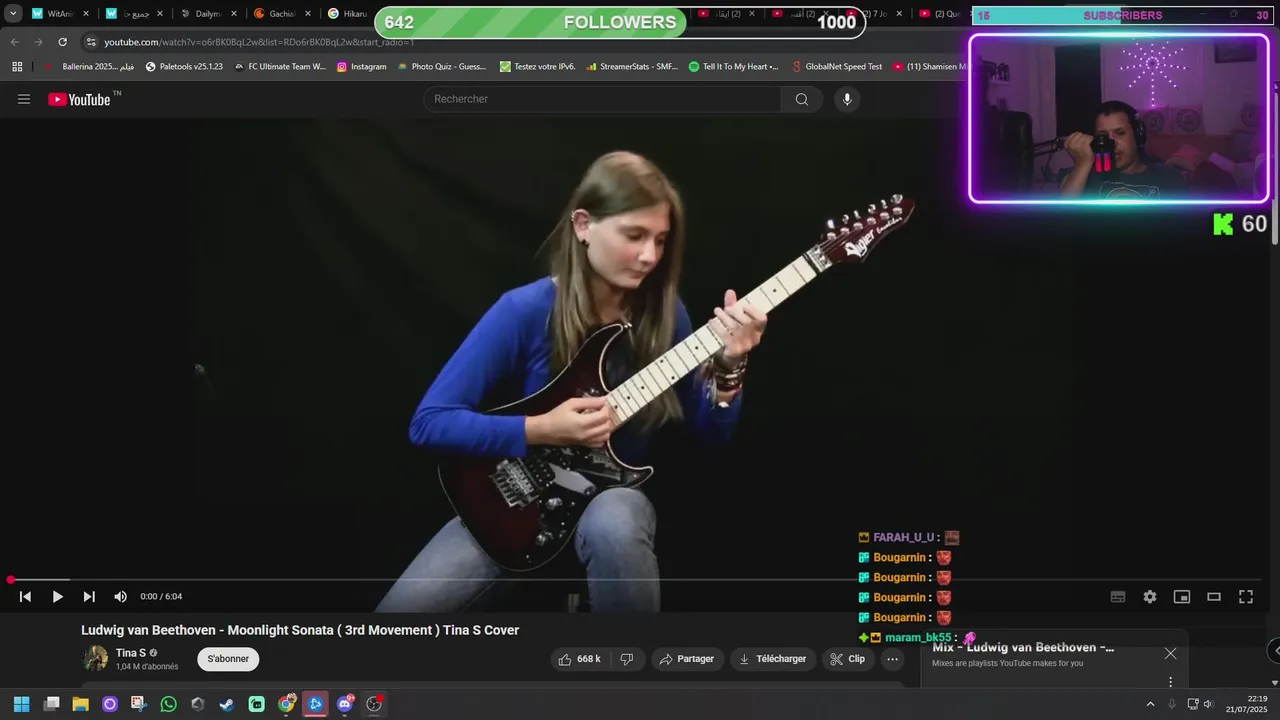The height and width of the screenshot is (720, 1280).
Task: Focus the Rechercher search field
Action: 603,99
